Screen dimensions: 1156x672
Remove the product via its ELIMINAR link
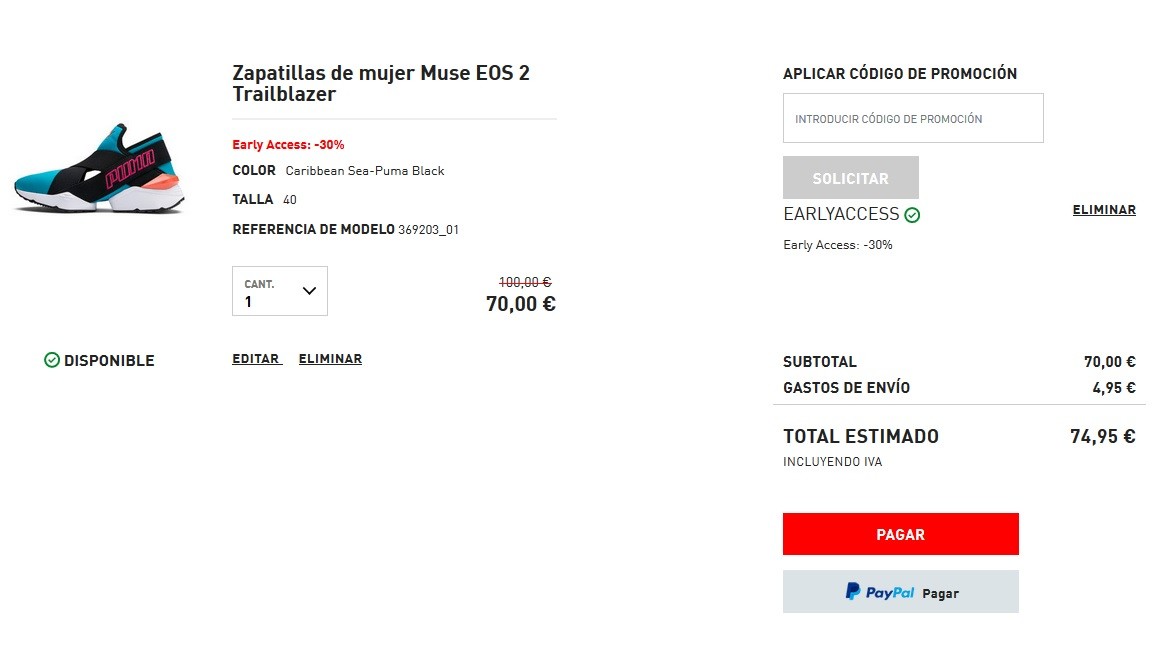[330, 359]
